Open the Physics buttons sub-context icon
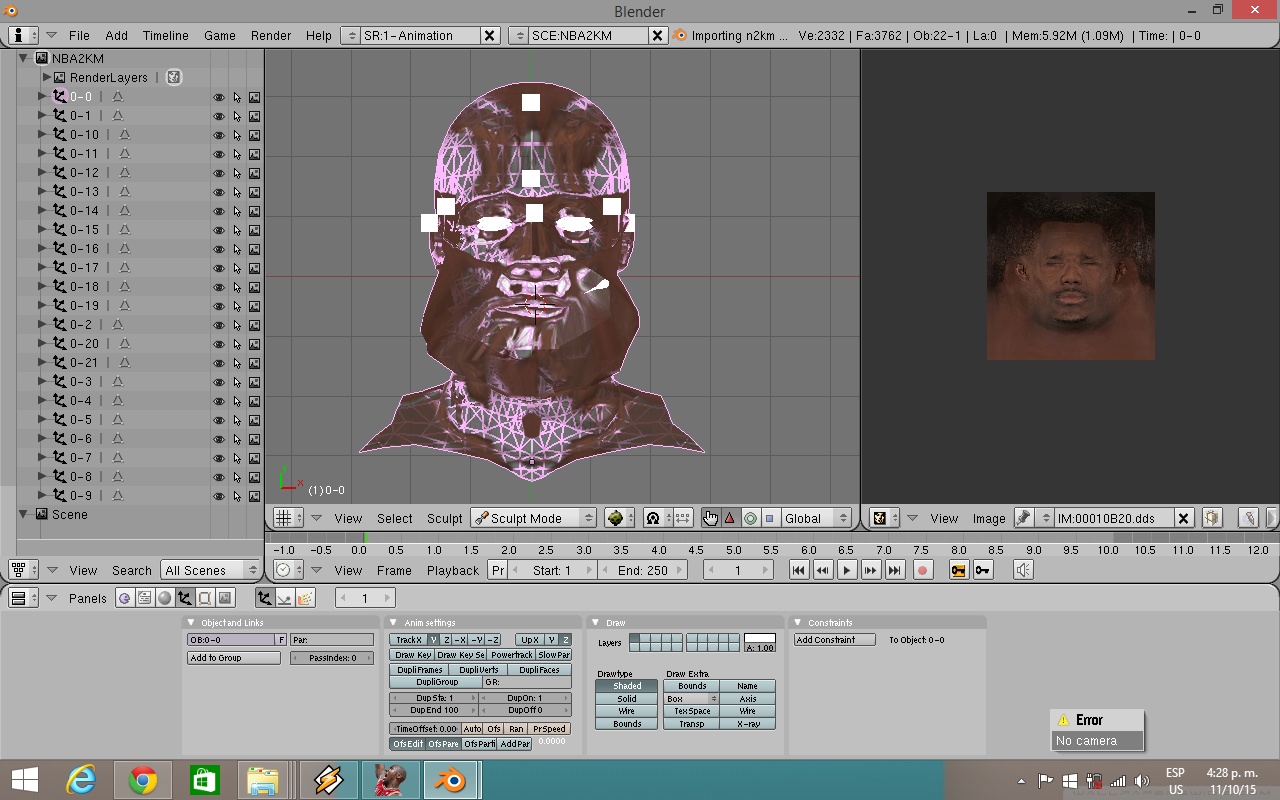Image resolution: width=1280 pixels, height=800 pixels. (x=284, y=598)
